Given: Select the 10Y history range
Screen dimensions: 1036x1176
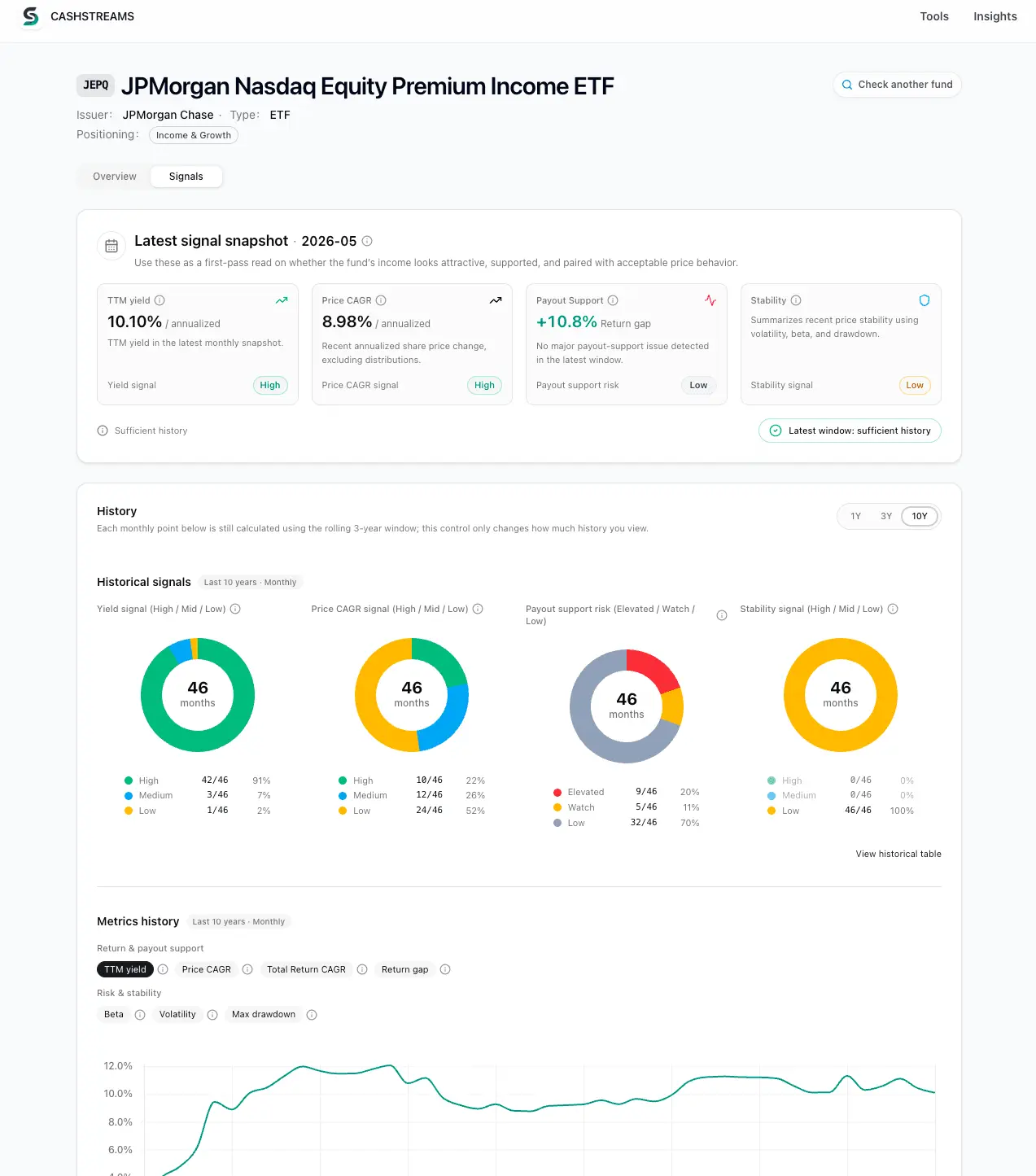Looking at the screenshot, I should (x=920, y=516).
